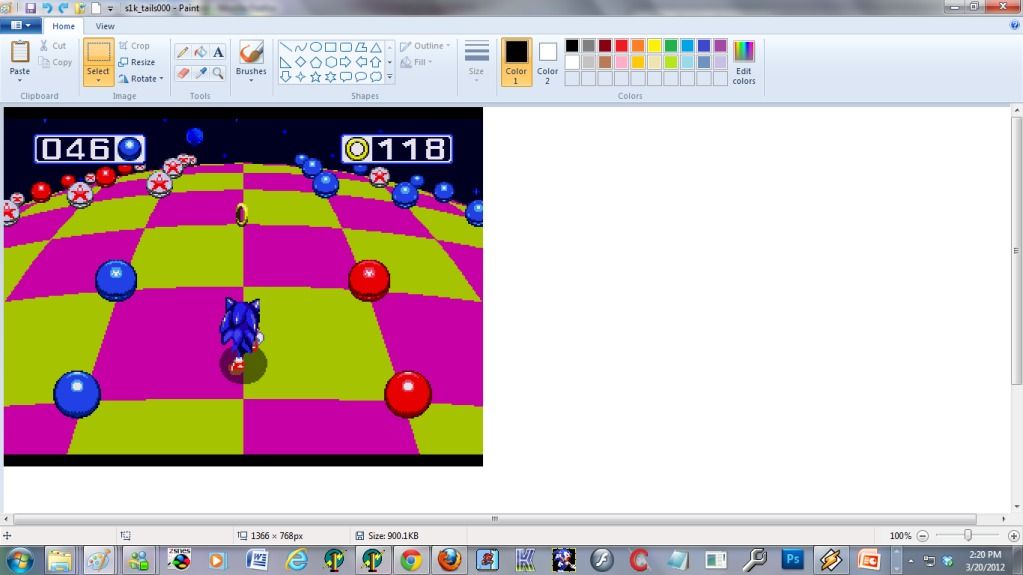The width and height of the screenshot is (1023, 575).
Task: Open the Windows Start button
Action: point(20,560)
